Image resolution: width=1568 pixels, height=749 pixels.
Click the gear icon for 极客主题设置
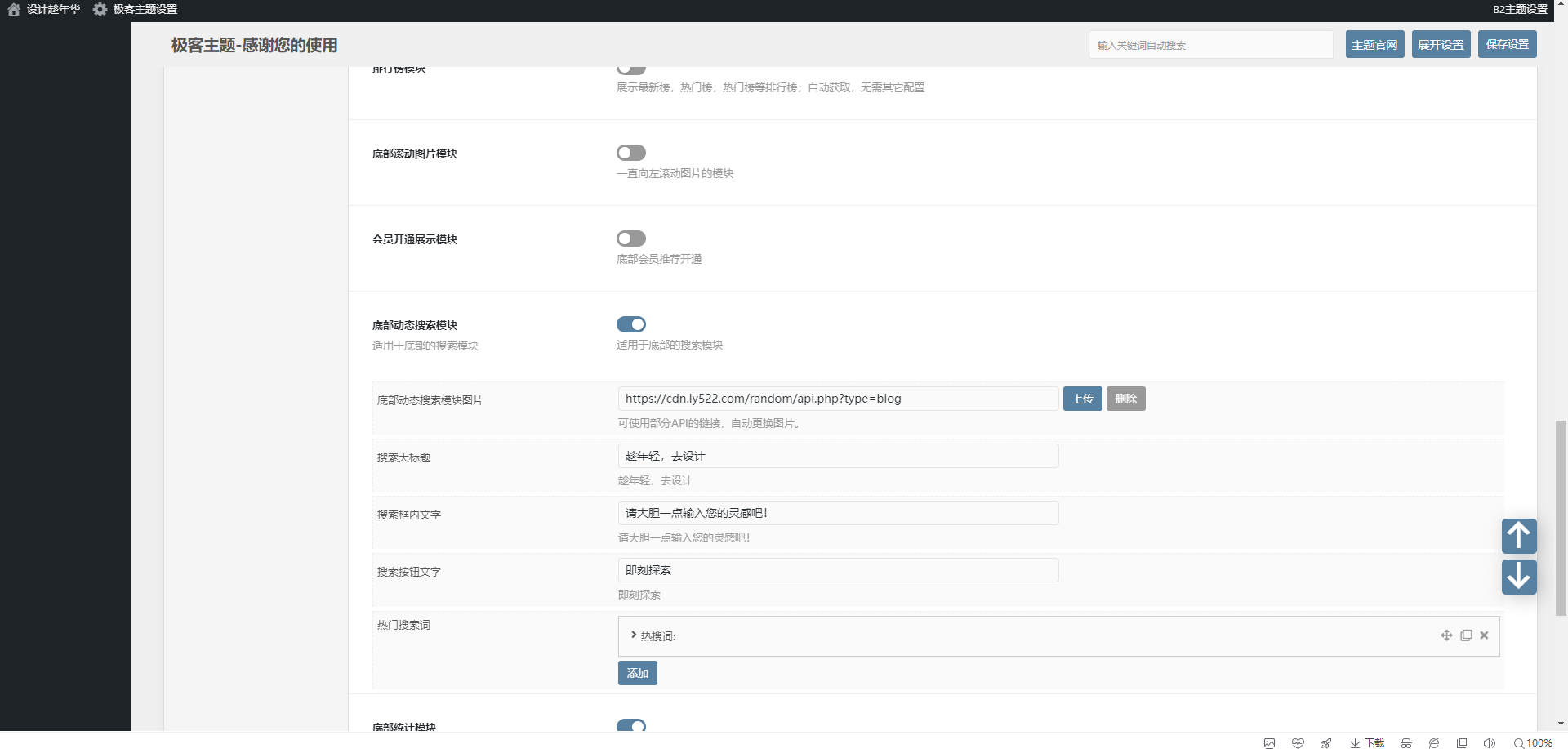coord(100,9)
